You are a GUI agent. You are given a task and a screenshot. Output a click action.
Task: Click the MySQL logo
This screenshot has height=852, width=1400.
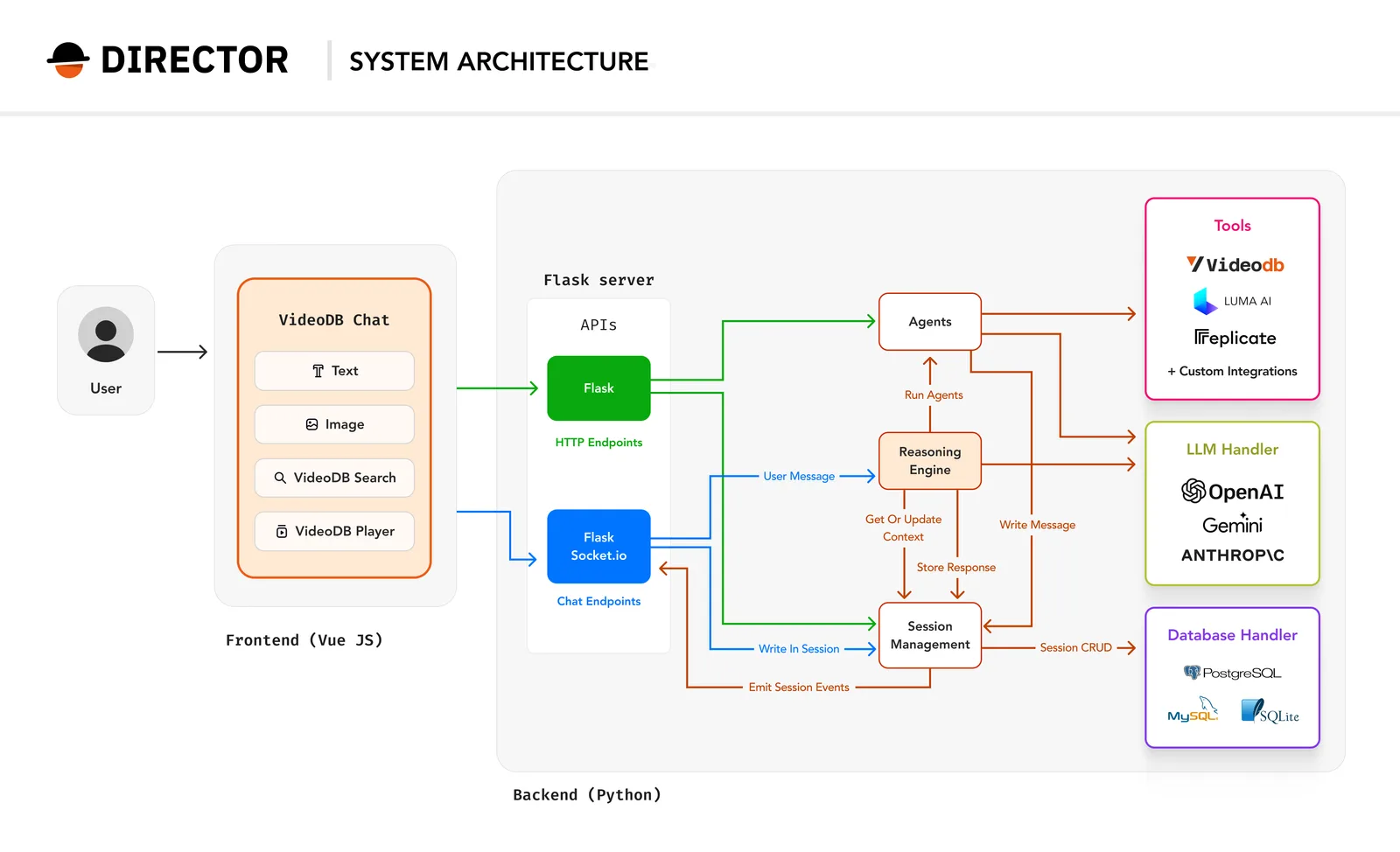pyautogui.click(x=1193, y=709)
